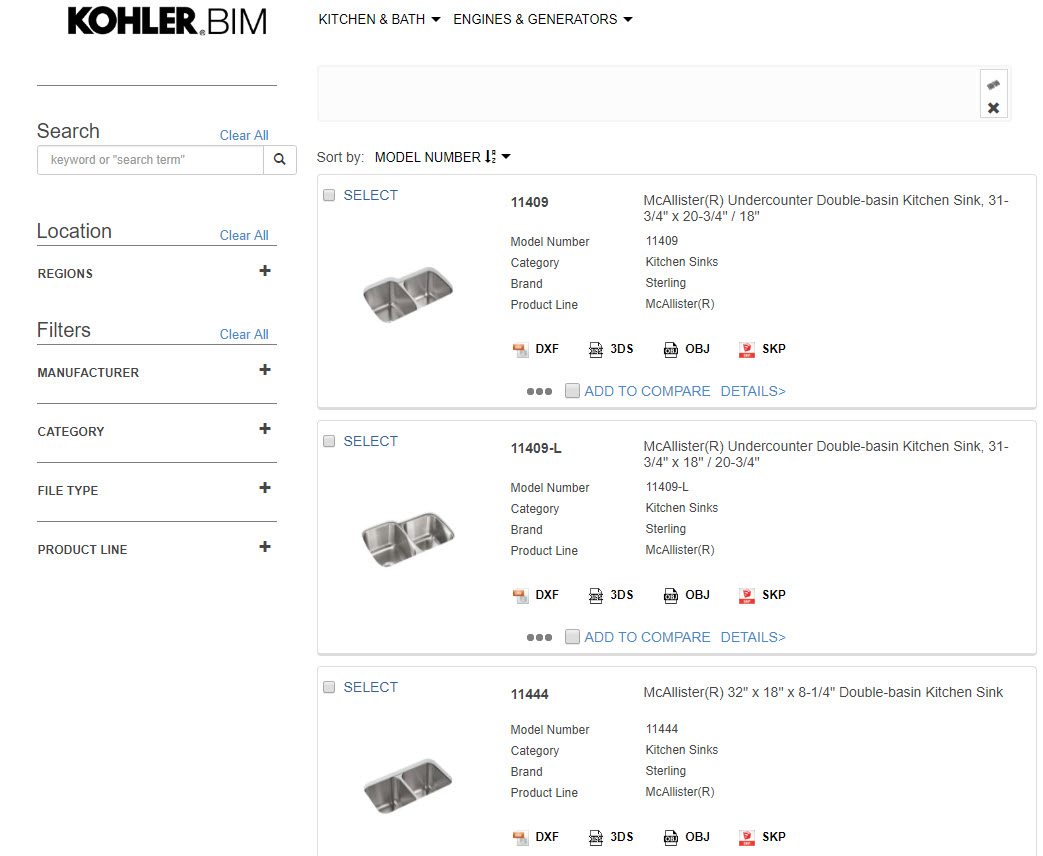Download SKP file for model 11409-L
Image resolution: width=1043 pixels, height=856 pixels.
(x=762, y=595)
